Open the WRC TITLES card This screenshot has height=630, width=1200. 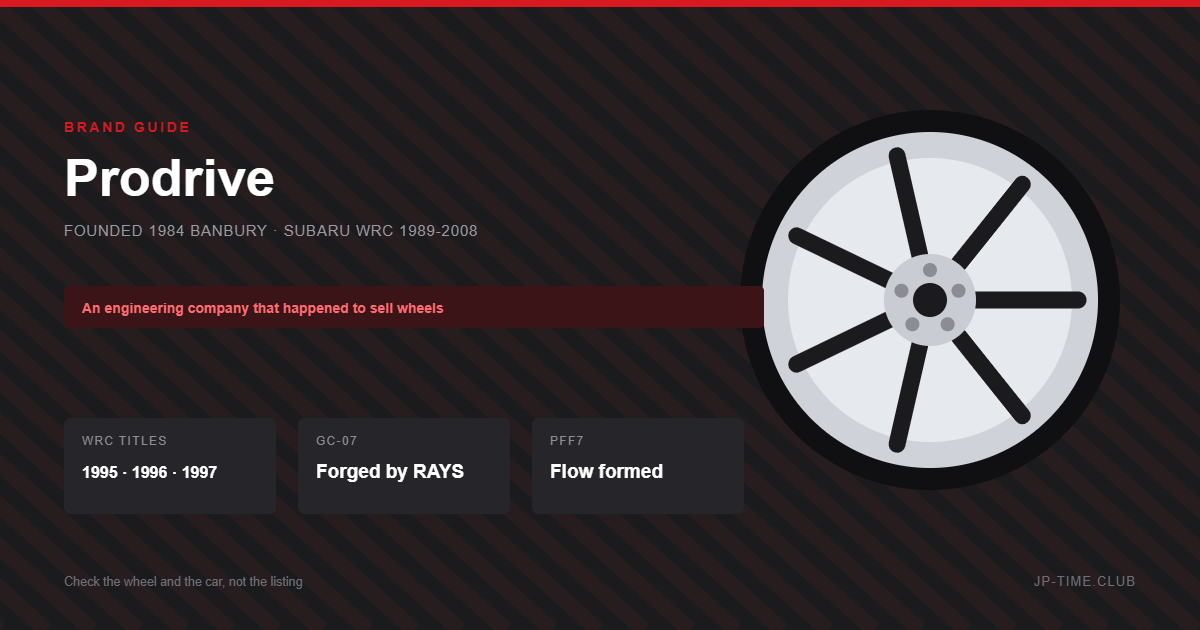[x=170, y=466]
